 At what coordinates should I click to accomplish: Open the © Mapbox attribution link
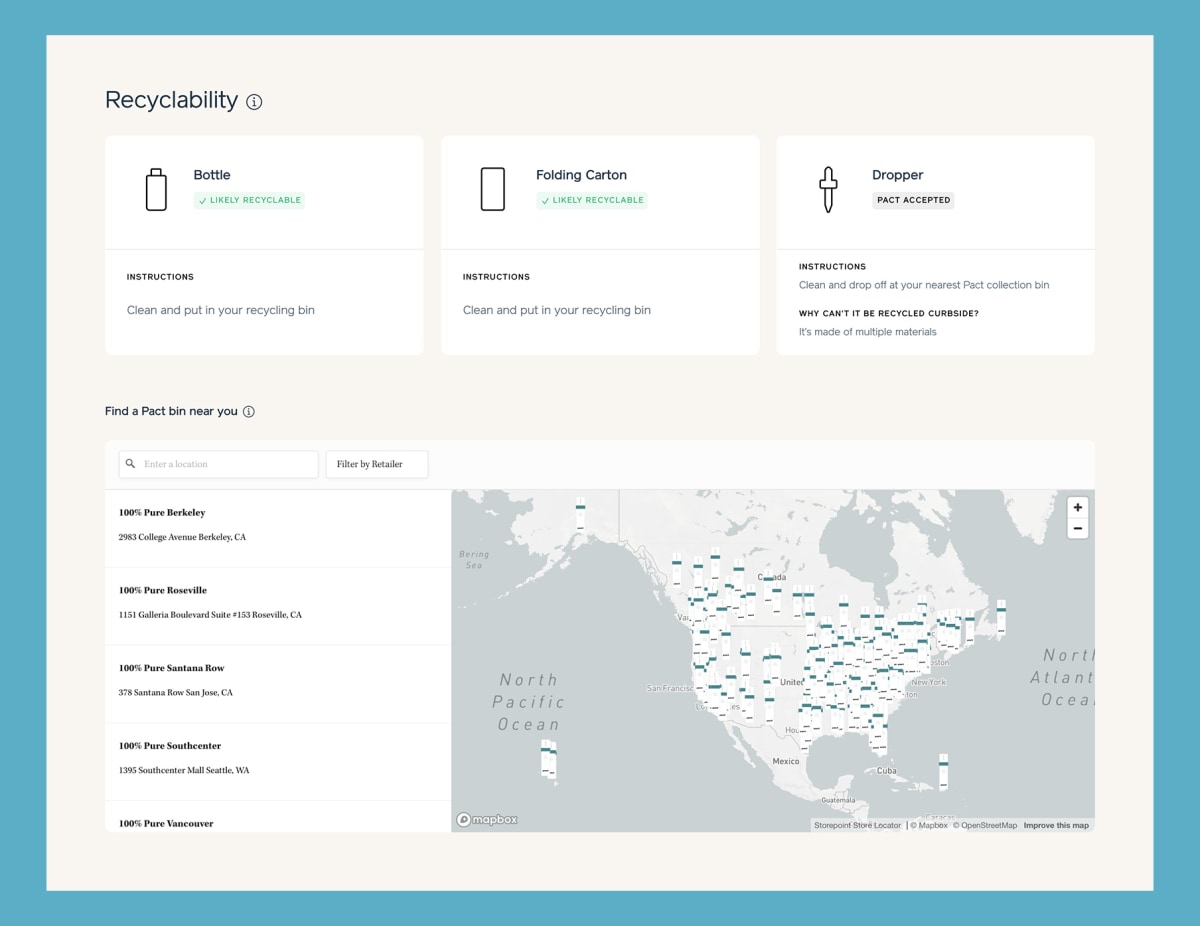click(x=930, y=826)
